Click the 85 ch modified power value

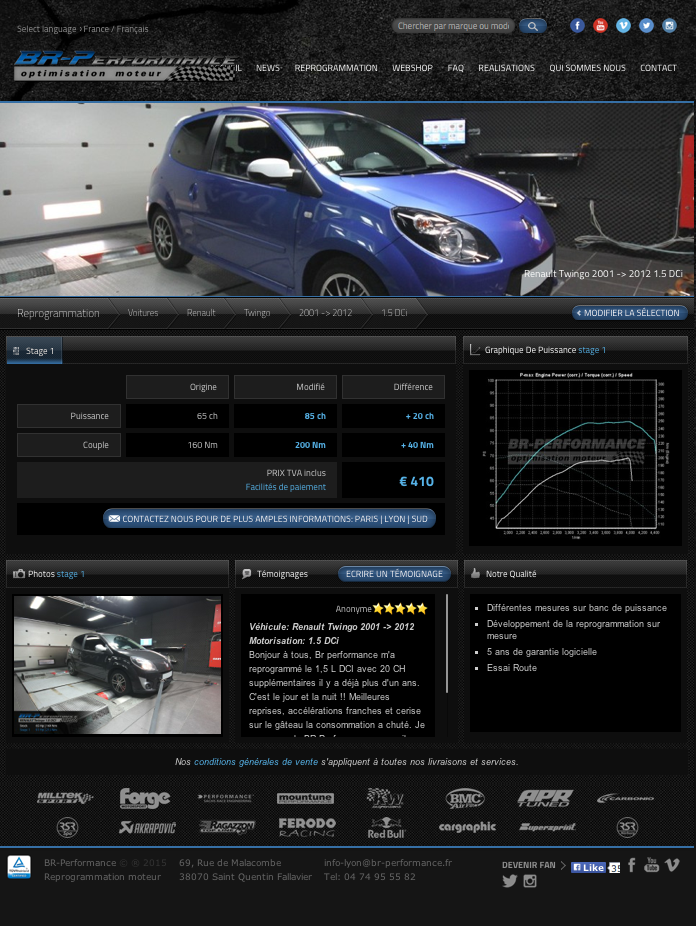pos(315,416)
